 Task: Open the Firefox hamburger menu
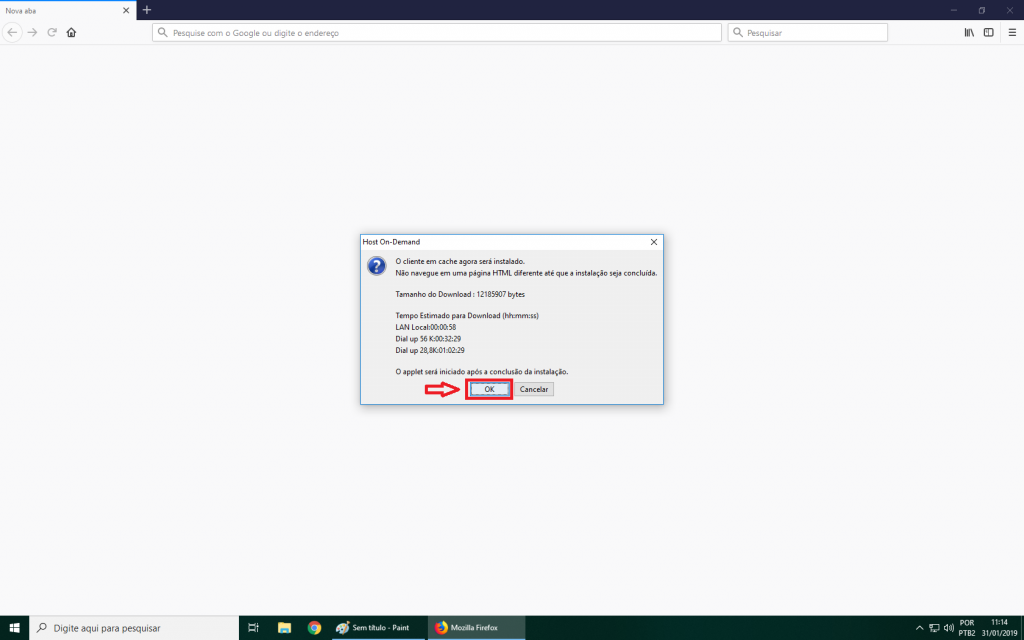(x=1011, y=32)
